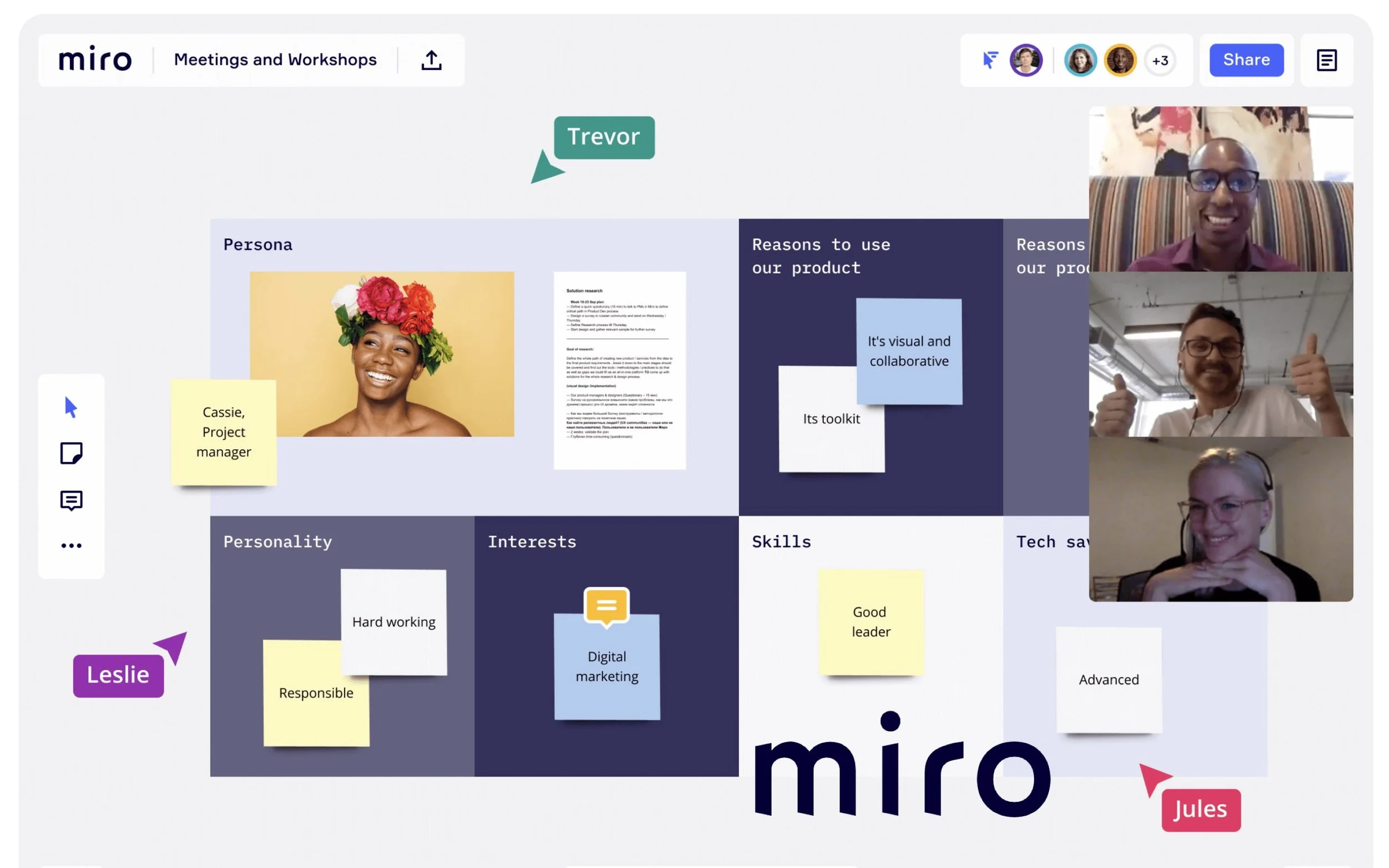
Task: Open the collaborator avatar with orange ring
Action: [x=1120, y=60]
